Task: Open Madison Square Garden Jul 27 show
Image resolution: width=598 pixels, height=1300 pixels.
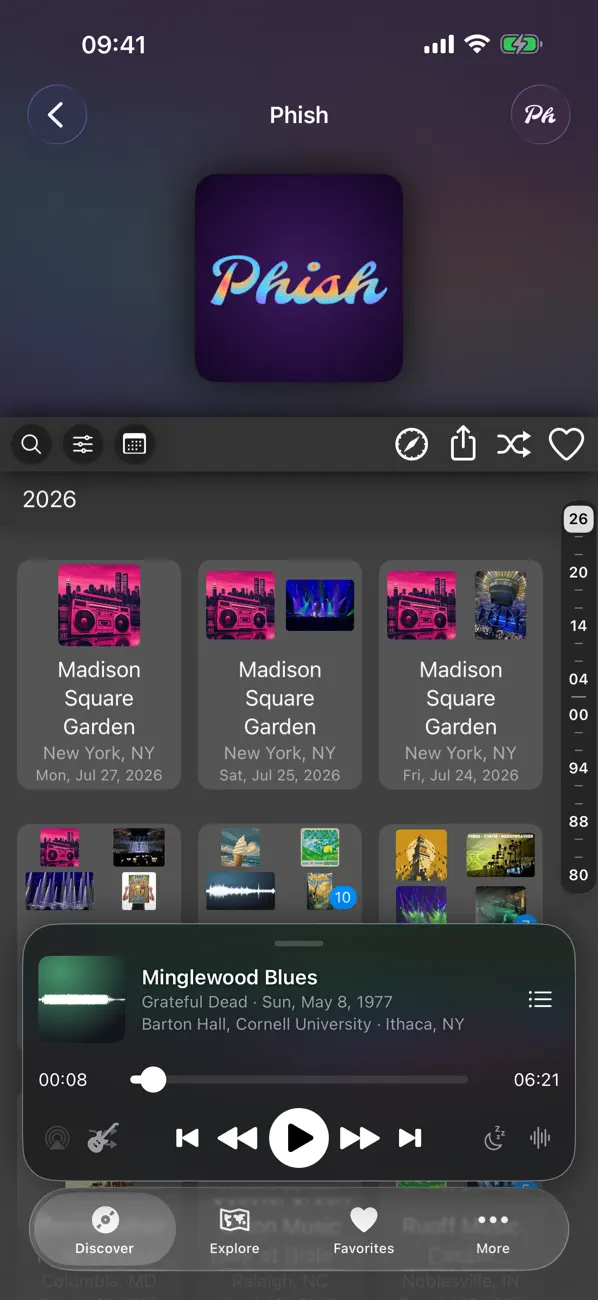Action: pyautogui.click(x=99, y=675)
